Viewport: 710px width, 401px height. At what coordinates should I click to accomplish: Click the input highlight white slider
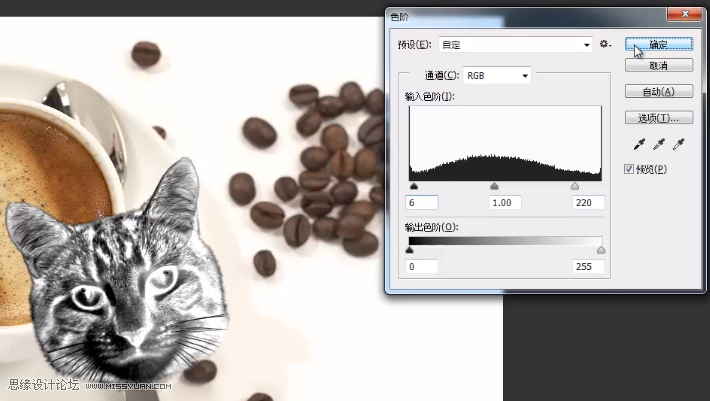coord(575,186)
